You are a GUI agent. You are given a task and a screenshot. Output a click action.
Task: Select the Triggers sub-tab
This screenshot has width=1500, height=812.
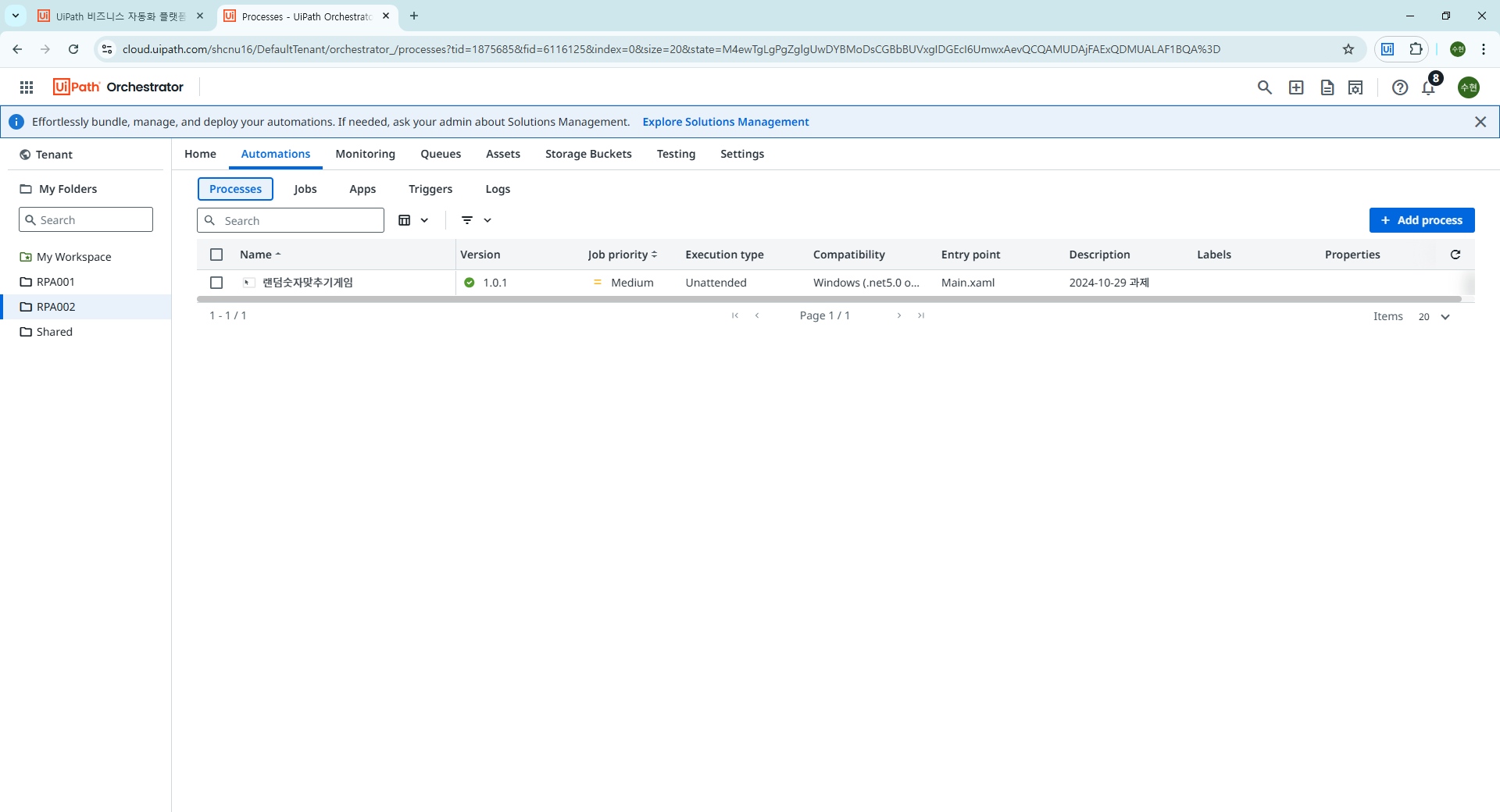(430, 189)
